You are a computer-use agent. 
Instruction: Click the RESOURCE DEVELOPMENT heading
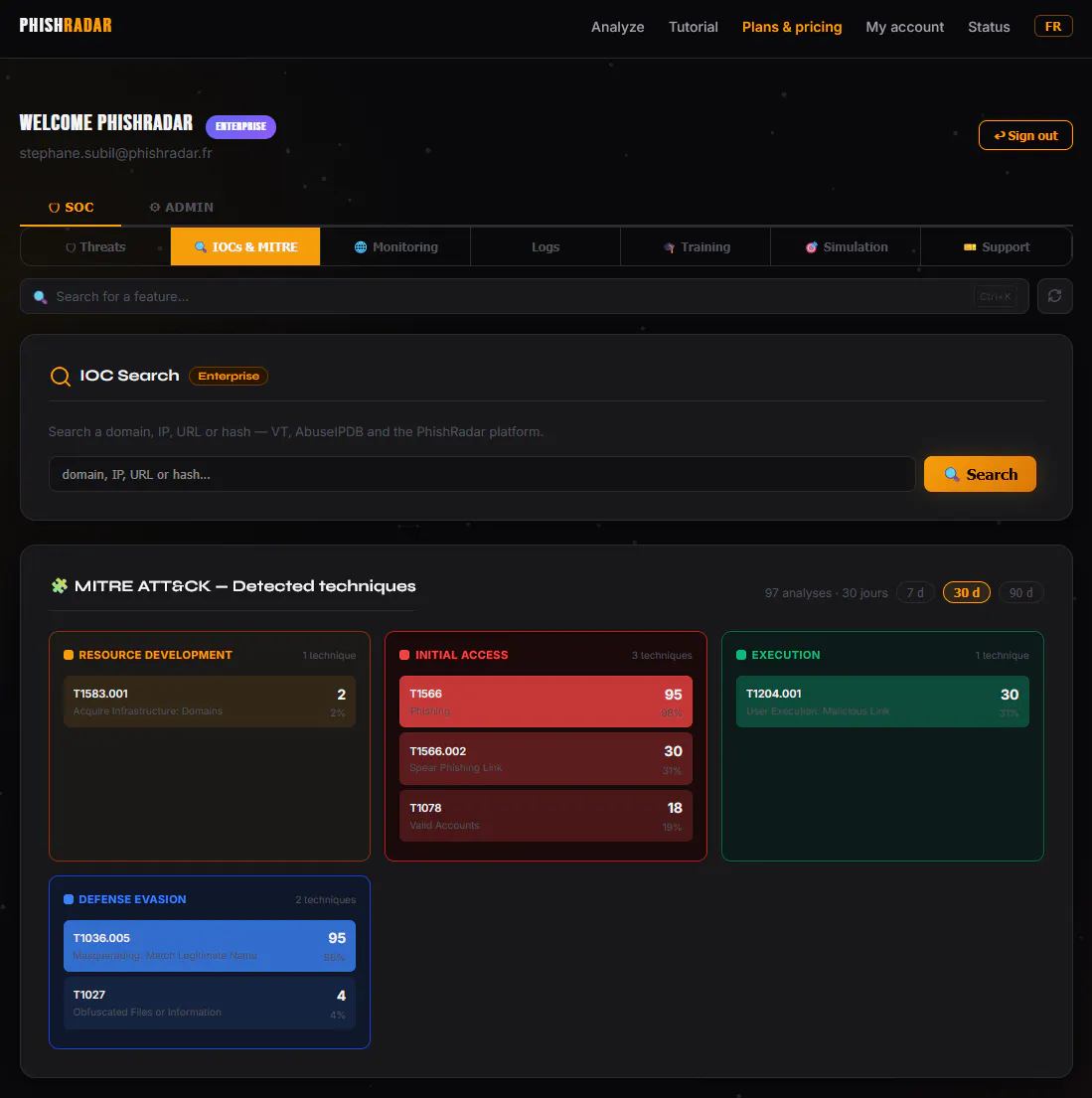click(x=155, y=655)
